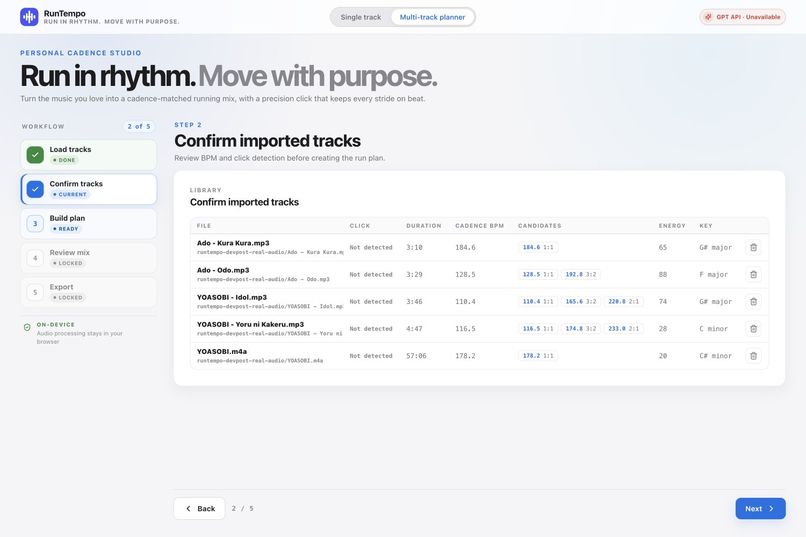Click the C minor key cell
806x537 pixels.
coord(713,328)
